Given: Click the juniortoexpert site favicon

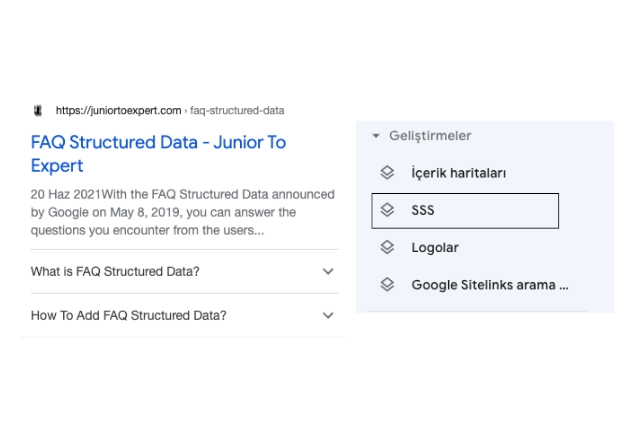Looking at the screenshot, I should click(x=37, y=110).
